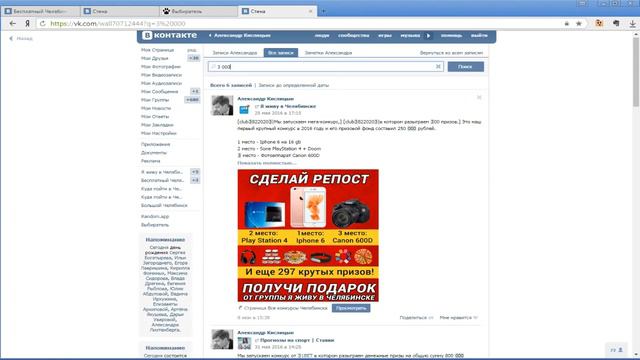Click the music player play arrow in header
Viewport: 640px width, 360px height.
428,36
